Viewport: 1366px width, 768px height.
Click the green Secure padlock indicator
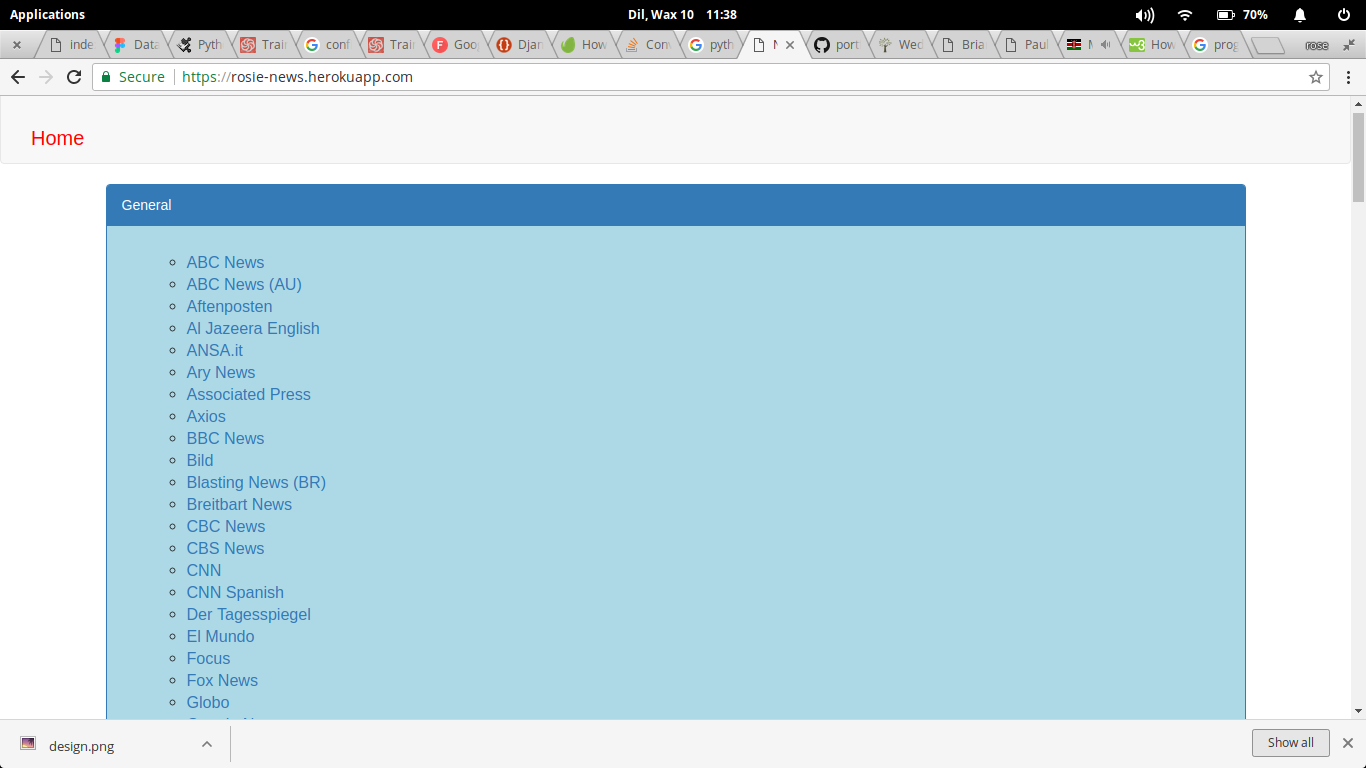point(133,77)
